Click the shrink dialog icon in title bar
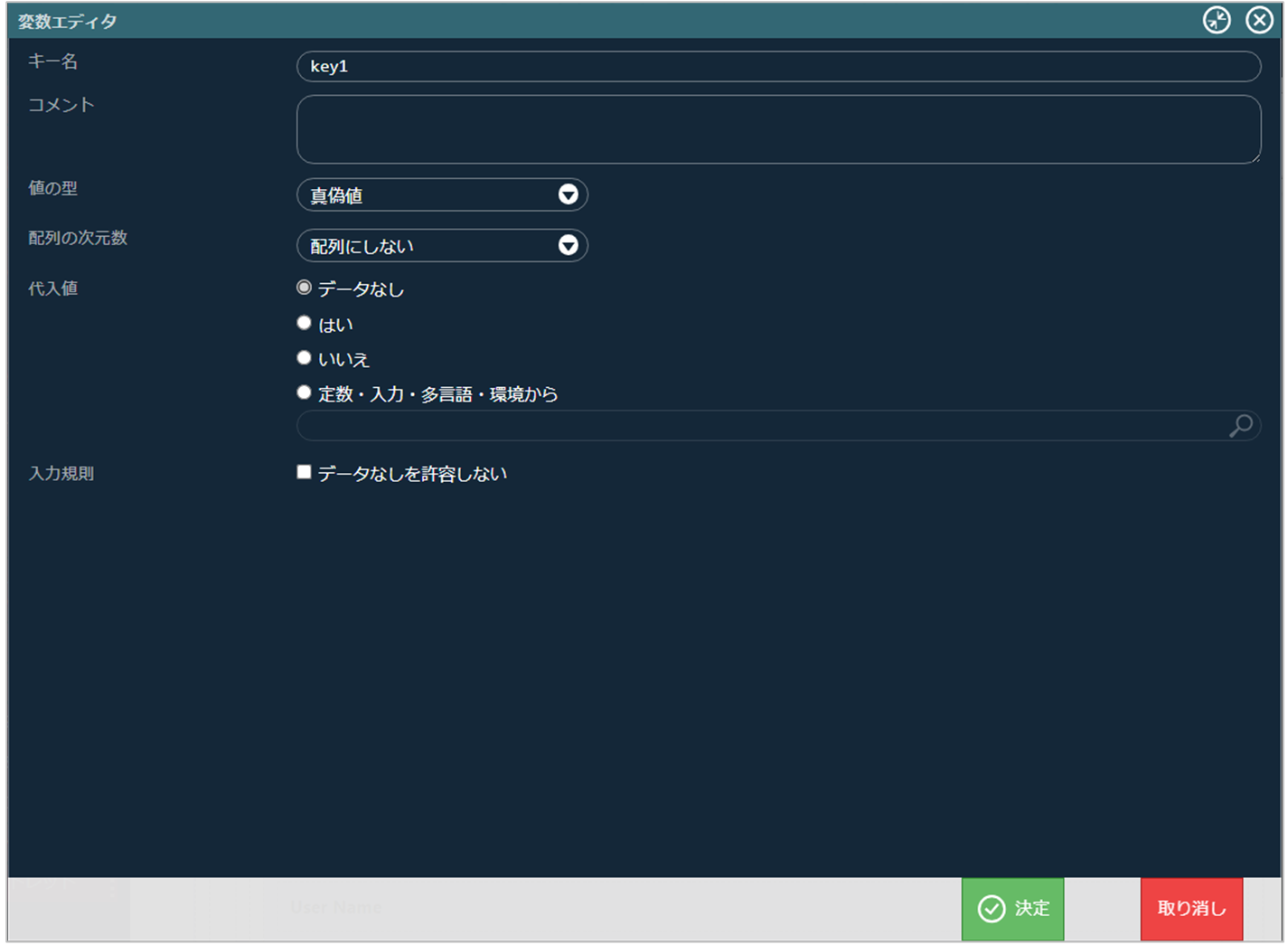Viewport: 1288px width, 945px height. (1217, 20)
